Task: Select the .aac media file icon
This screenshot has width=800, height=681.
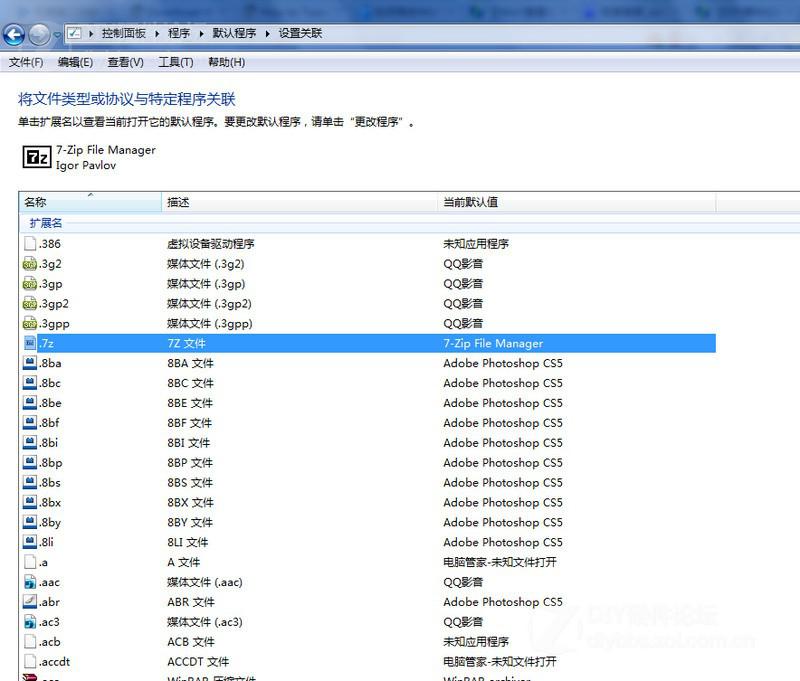Action: (30, 582)
